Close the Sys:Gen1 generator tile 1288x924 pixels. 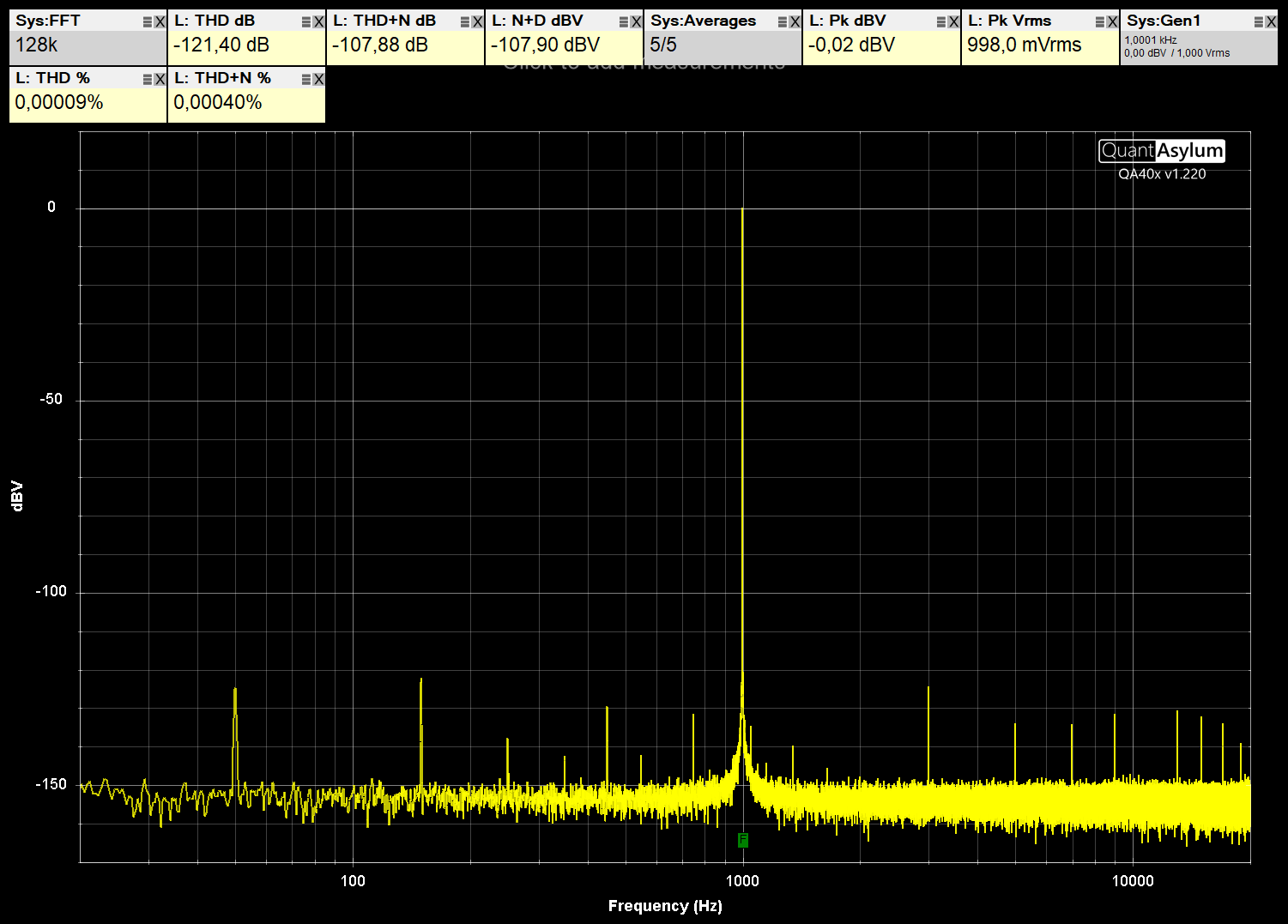point(1271,22)
